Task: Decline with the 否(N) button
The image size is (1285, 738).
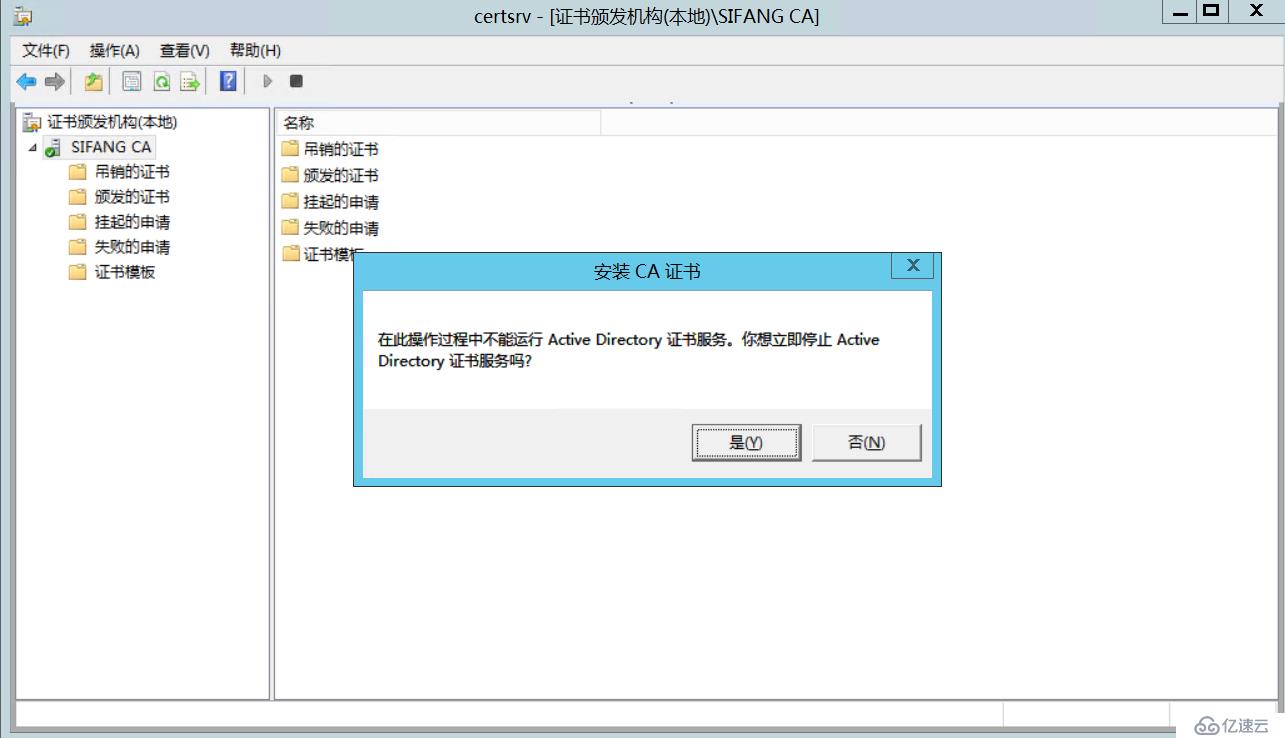Action: click(x=866, y=442)
